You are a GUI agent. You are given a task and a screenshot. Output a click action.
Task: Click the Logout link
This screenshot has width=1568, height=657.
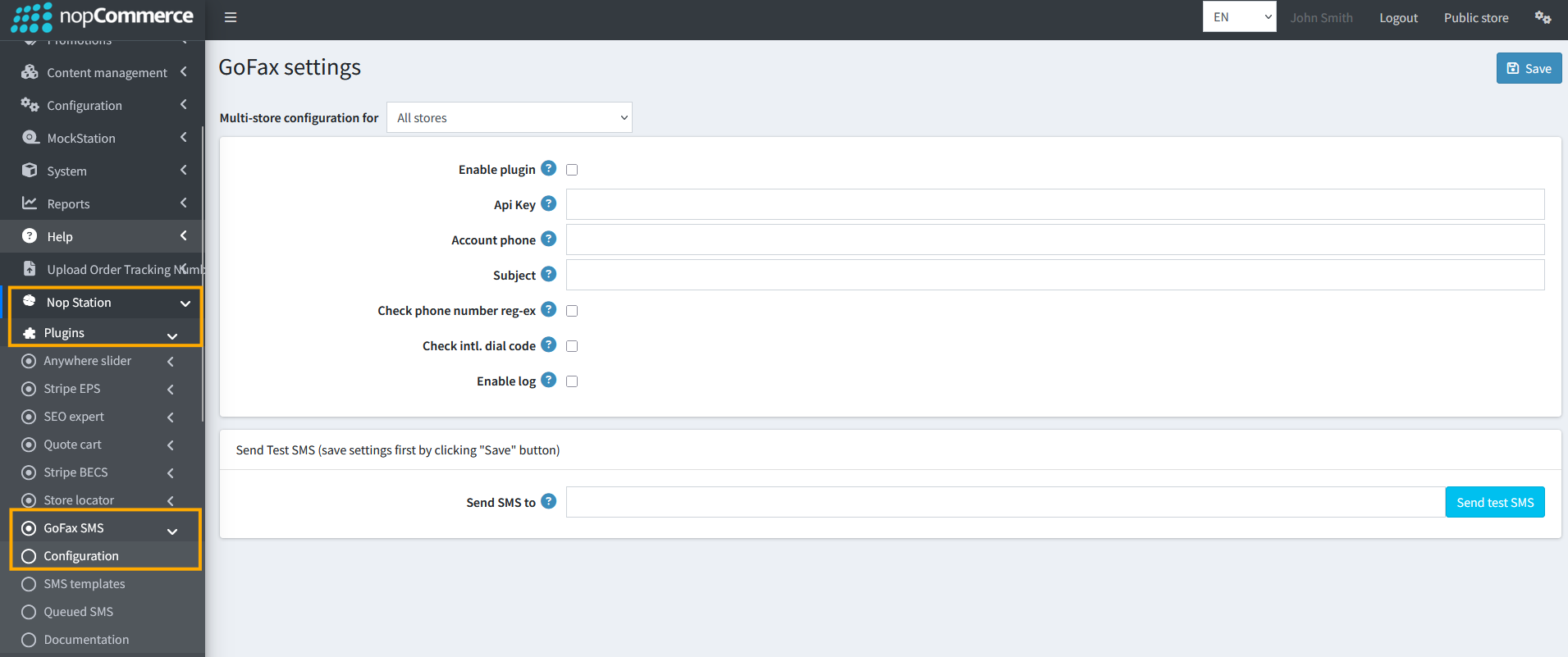point(1398,18)
